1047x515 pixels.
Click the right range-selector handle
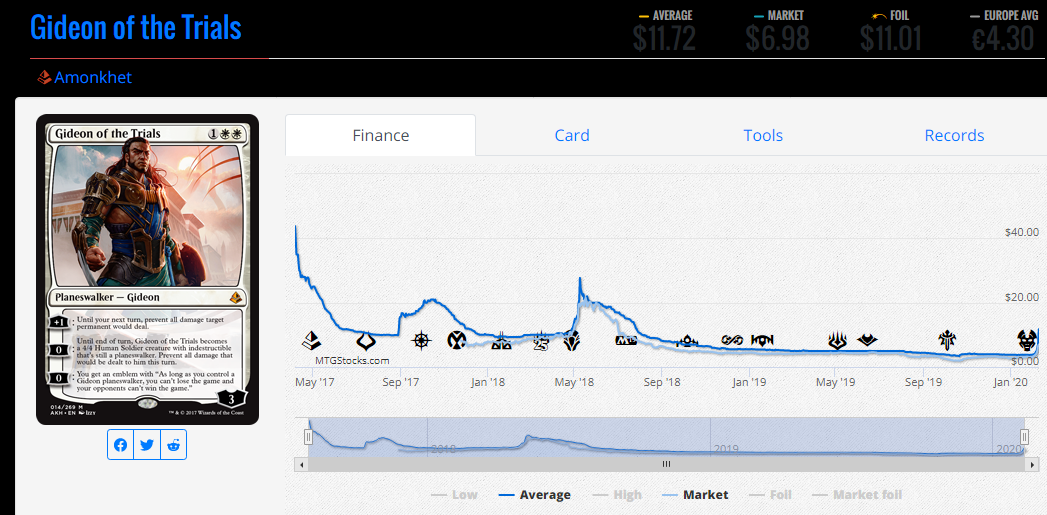[x=1025, y=437]
